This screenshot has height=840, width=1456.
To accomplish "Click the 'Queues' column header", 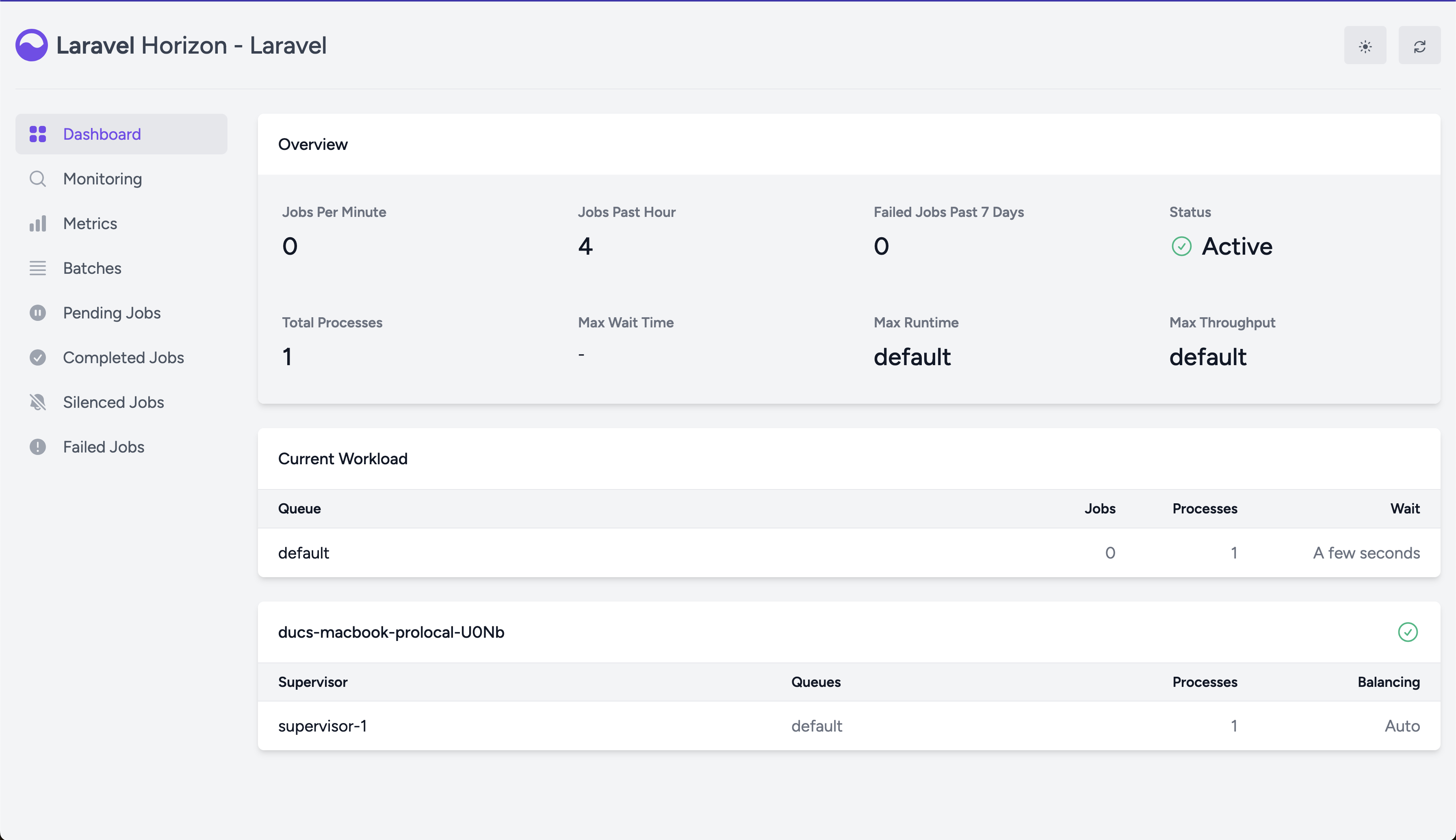I will tap(816, 682).
